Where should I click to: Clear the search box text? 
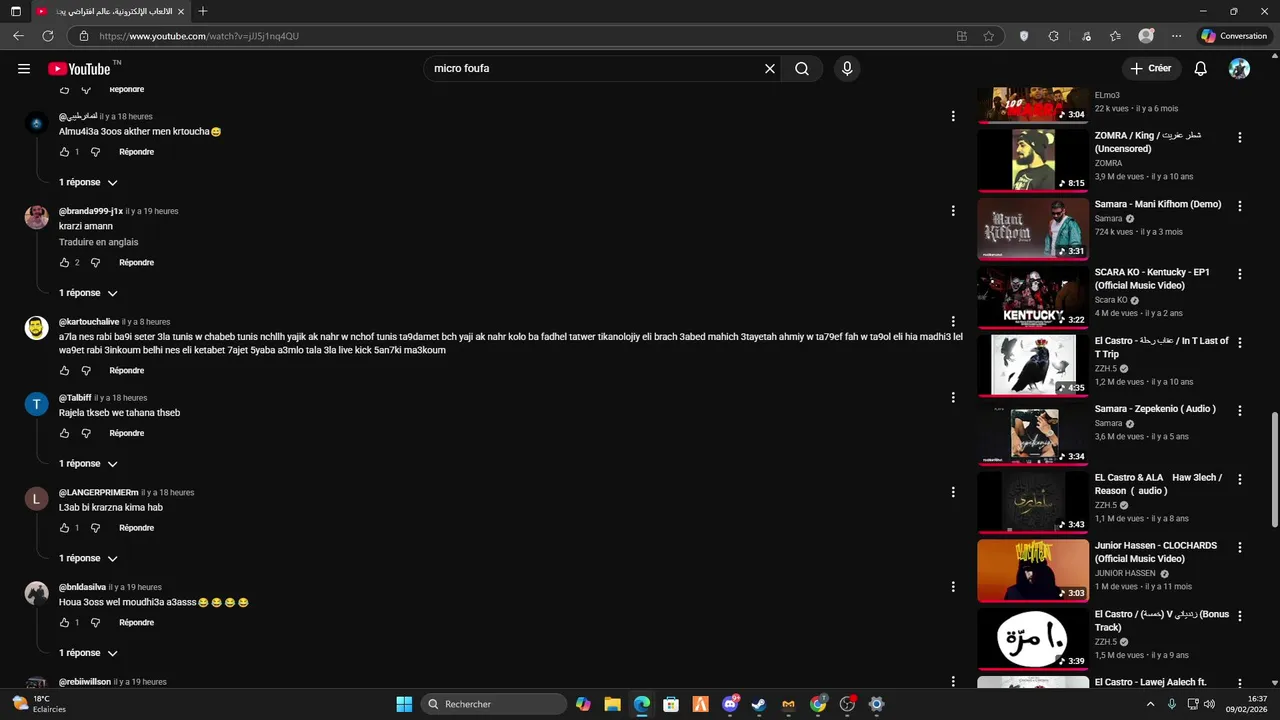pos(770,69)
